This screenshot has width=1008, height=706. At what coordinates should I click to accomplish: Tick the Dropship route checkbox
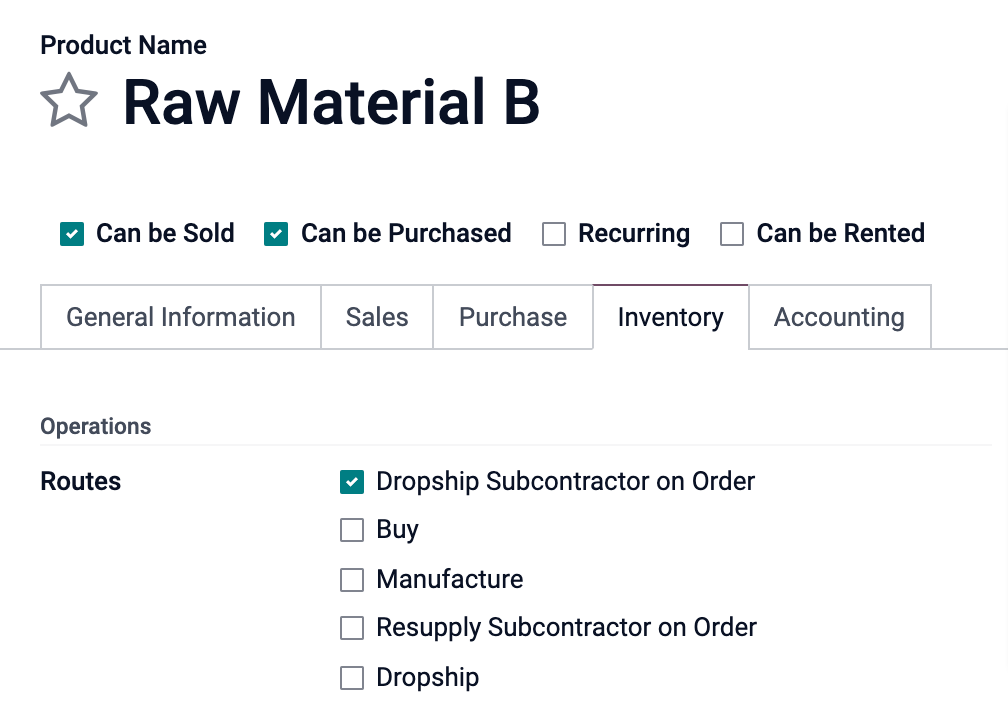[x=352, y=678]
